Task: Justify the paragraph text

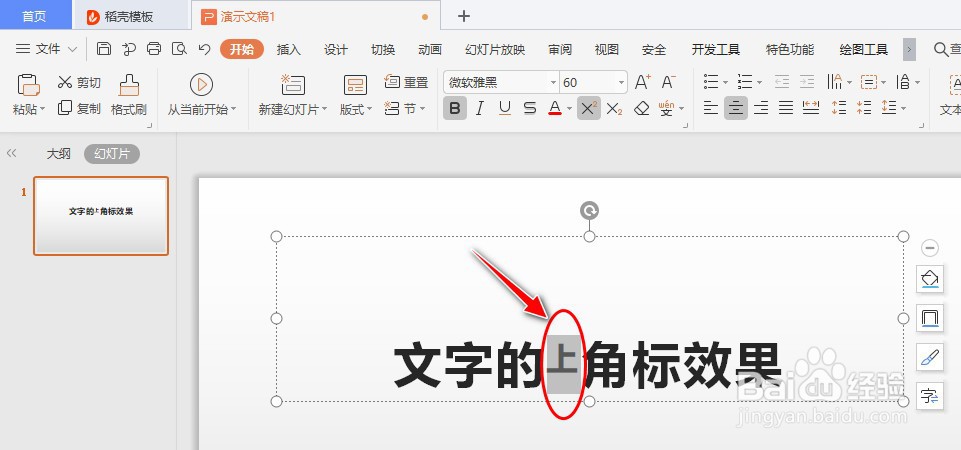Action: pos(786,109)
